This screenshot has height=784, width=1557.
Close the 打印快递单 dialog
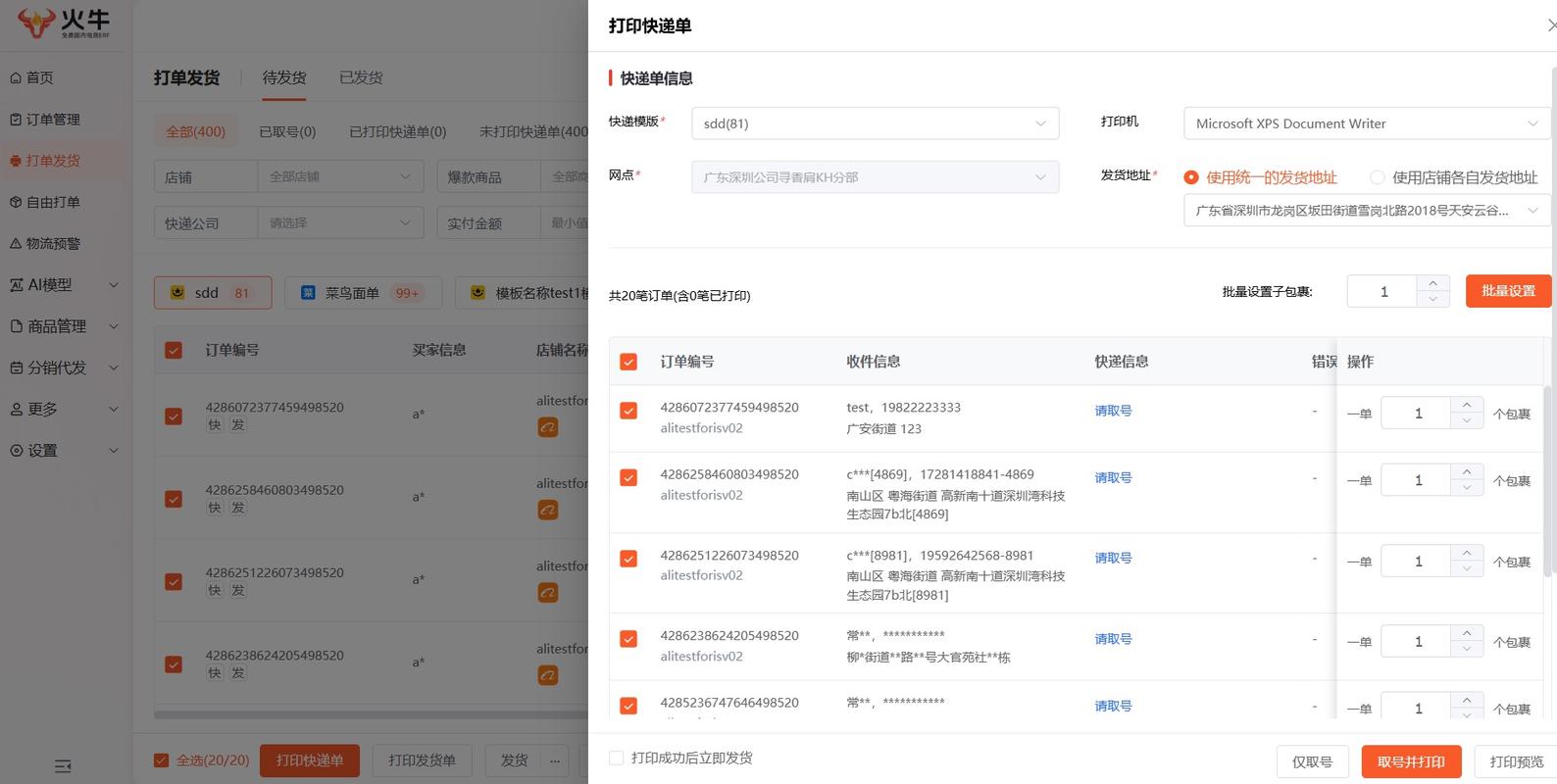pyautogui.click(x=1550, y=25)
